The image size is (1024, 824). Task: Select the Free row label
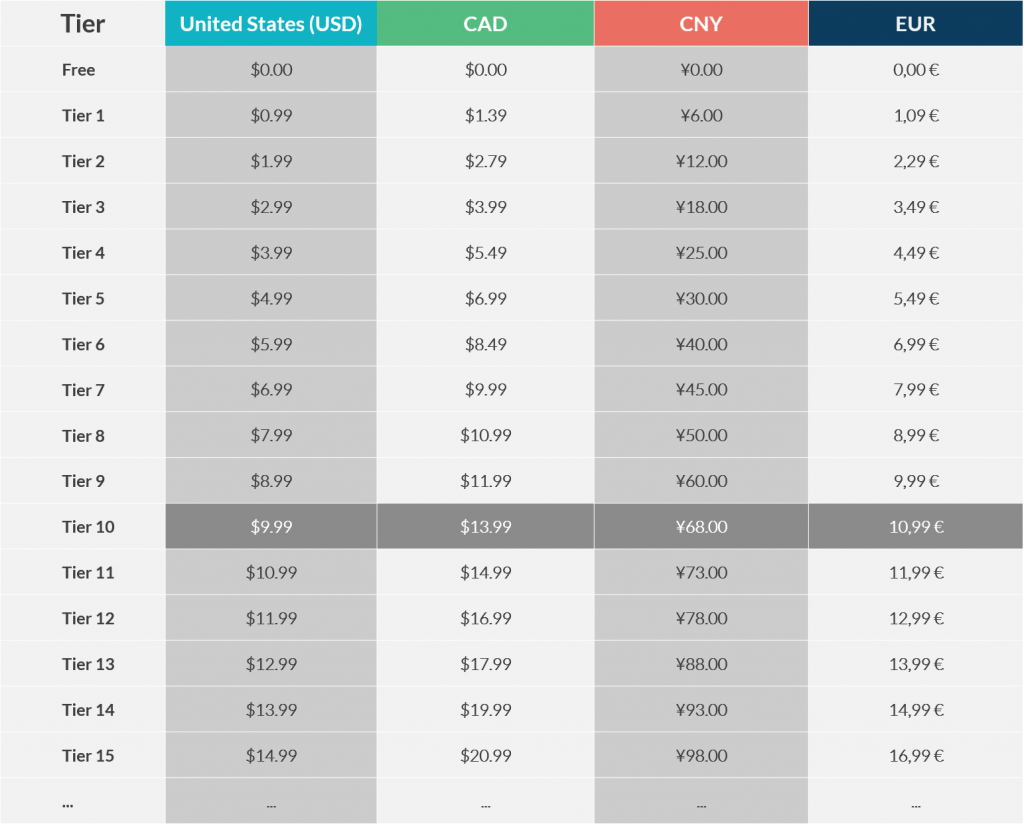point(78,70)
